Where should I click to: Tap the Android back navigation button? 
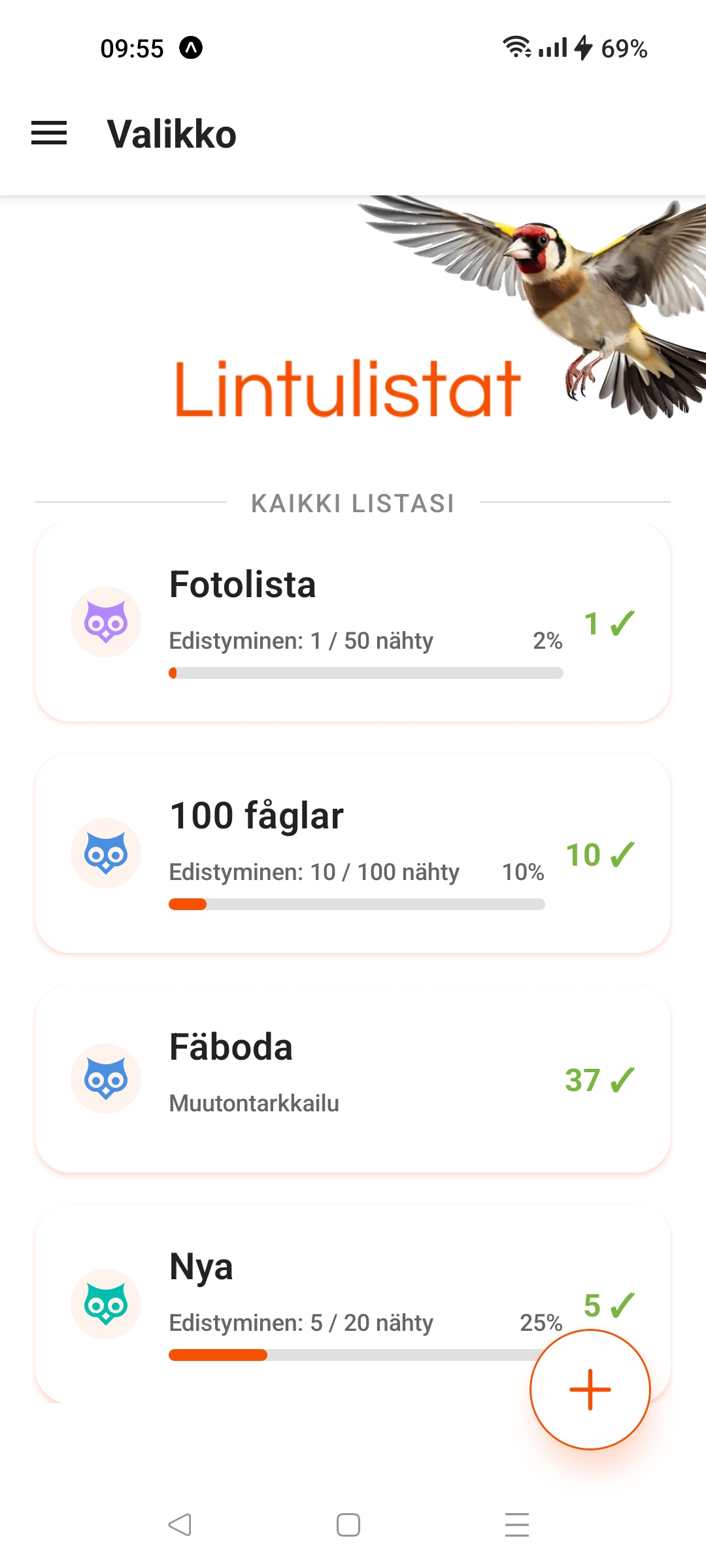(x=180, y=1525)
